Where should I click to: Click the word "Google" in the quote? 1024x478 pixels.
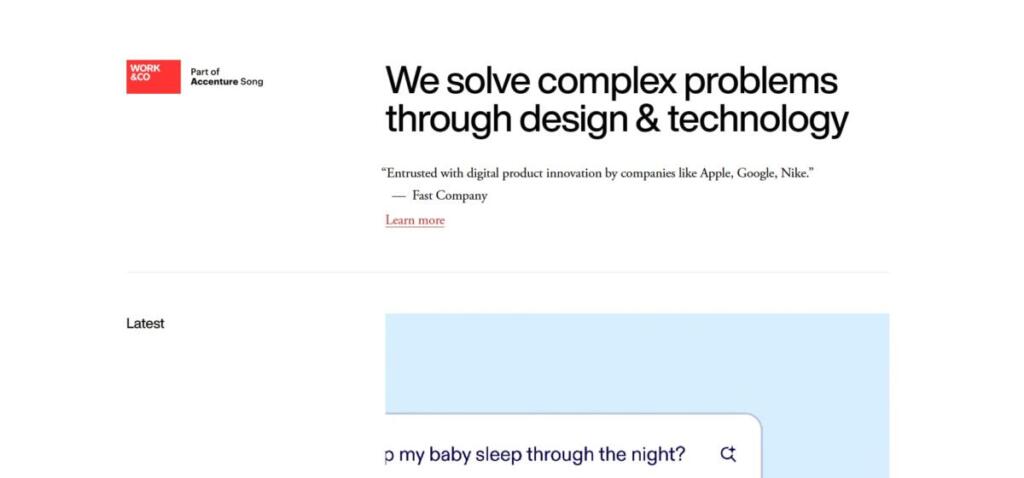(759, 173)
